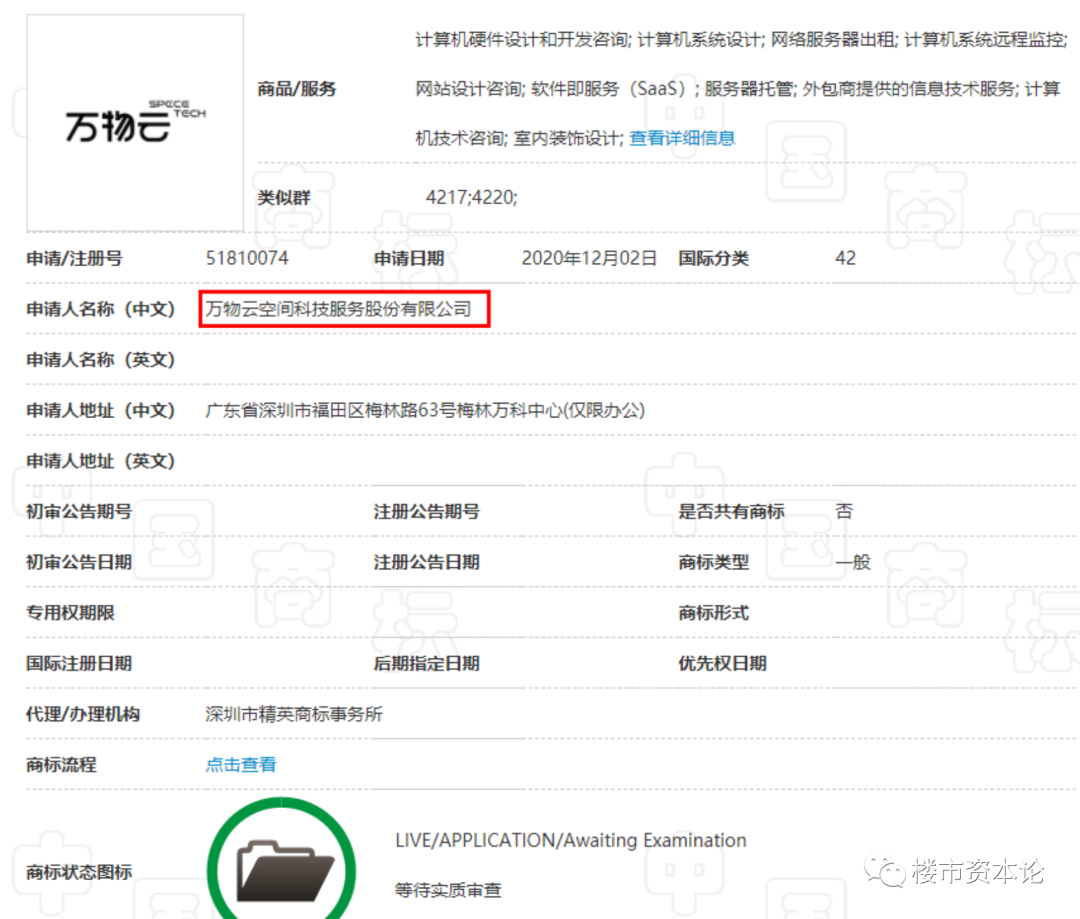Click the 类似群 label
Image resolution: width=1080 pixels, height=919 pixels.
click(x=284, y=198)
